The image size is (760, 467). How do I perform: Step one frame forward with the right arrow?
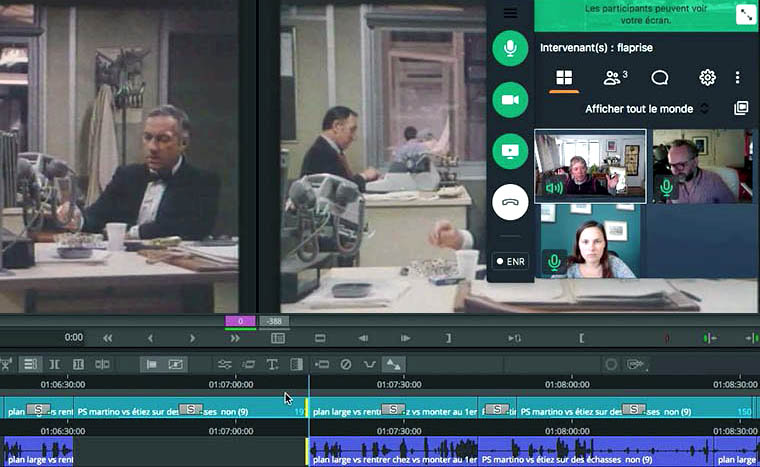[192, 338]
